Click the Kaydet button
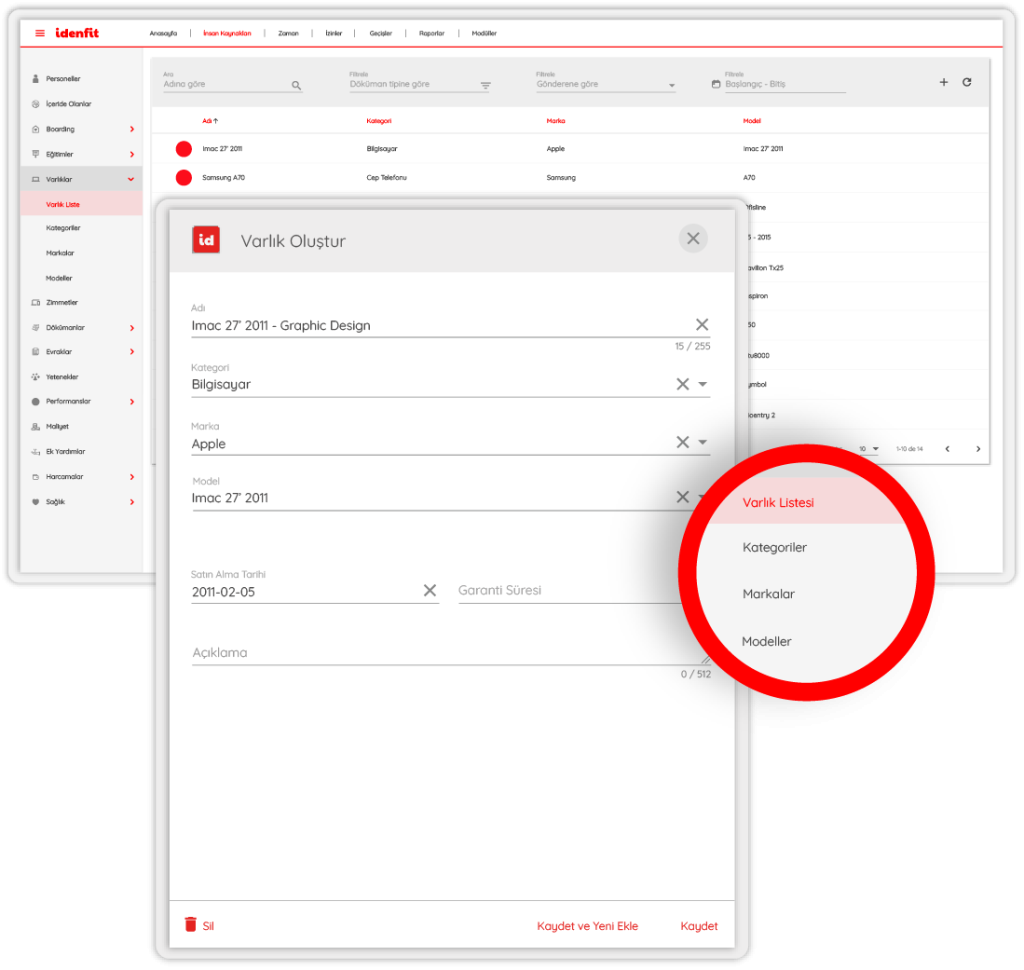The image size is (1024, 970). 699,926
